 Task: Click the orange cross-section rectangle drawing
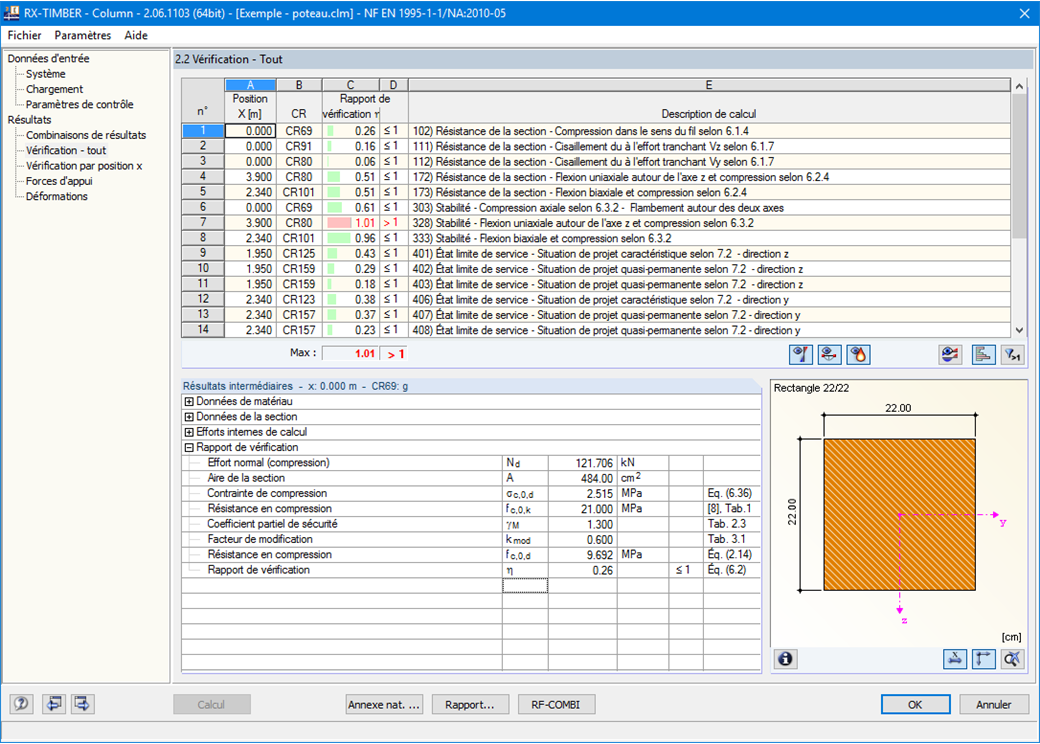[x=899, y=515]
